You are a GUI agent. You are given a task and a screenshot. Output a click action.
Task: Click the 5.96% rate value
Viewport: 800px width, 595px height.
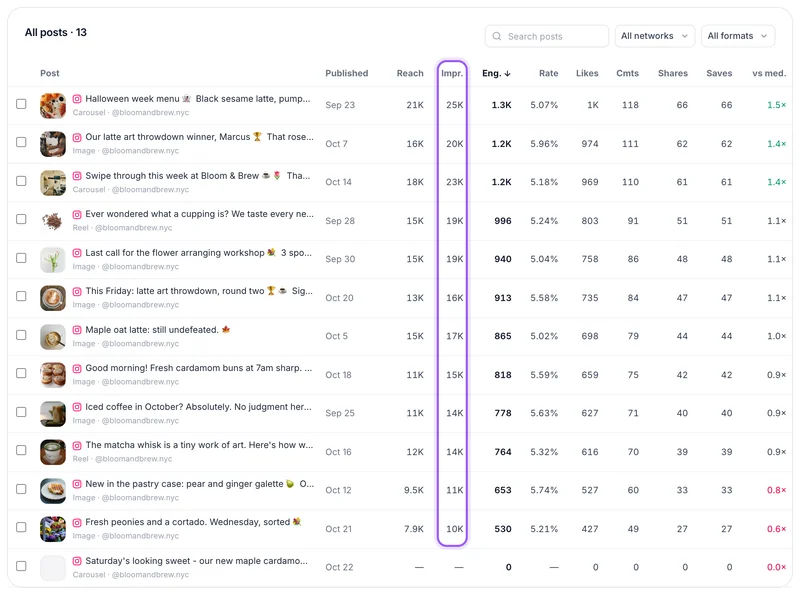tap(544, 144)
